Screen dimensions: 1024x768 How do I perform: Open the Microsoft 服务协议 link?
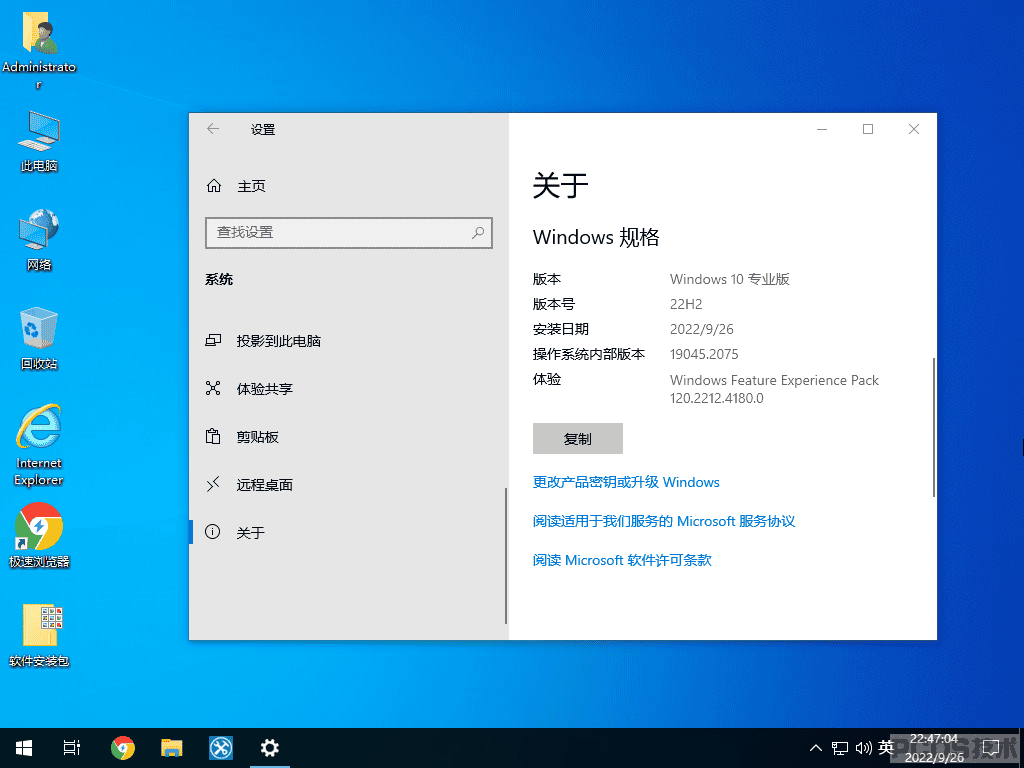(664, 521)
